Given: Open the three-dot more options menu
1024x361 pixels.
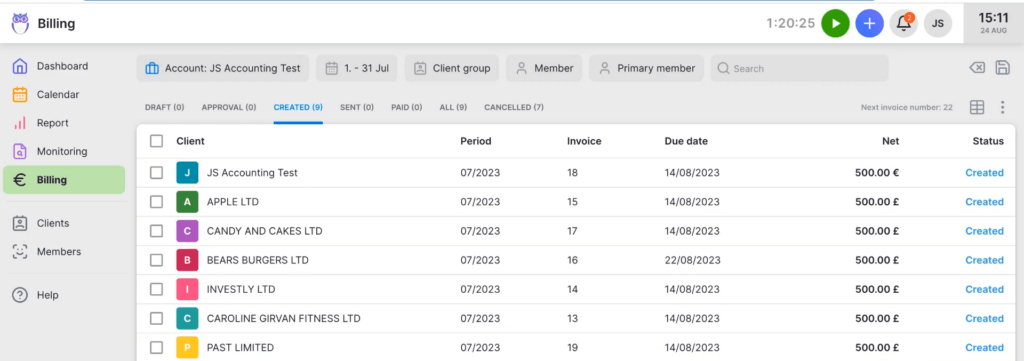Looking at the screenshot, I should (1002, 108).
